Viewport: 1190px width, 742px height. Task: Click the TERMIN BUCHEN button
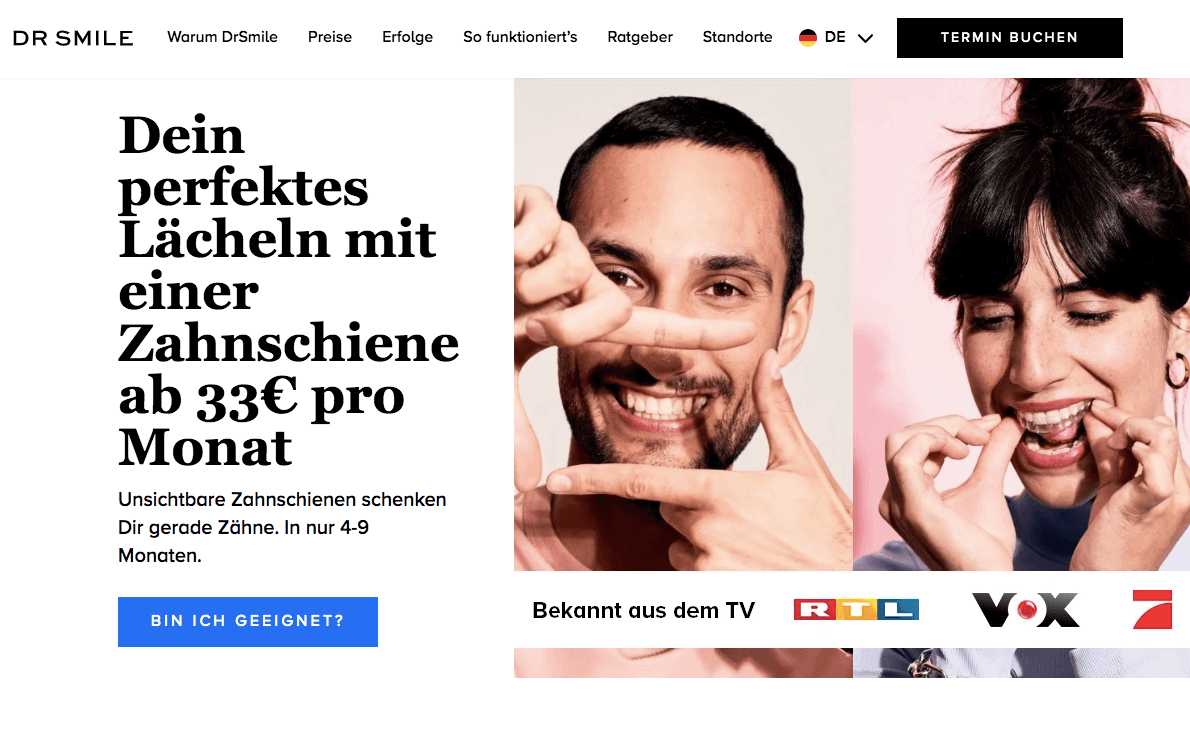pos(1009,38)
